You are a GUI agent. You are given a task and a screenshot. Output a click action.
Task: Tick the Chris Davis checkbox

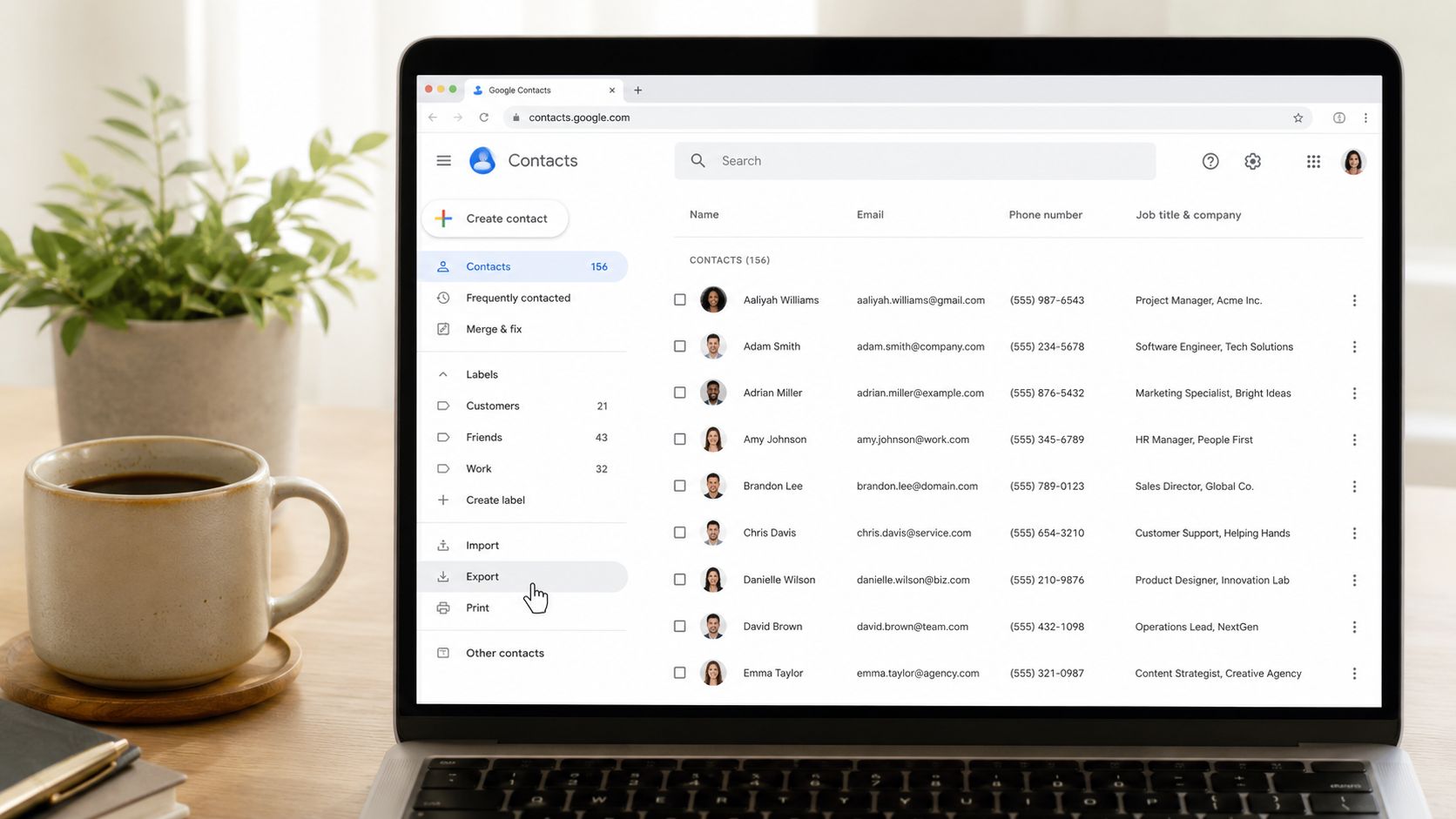(680, 533)
